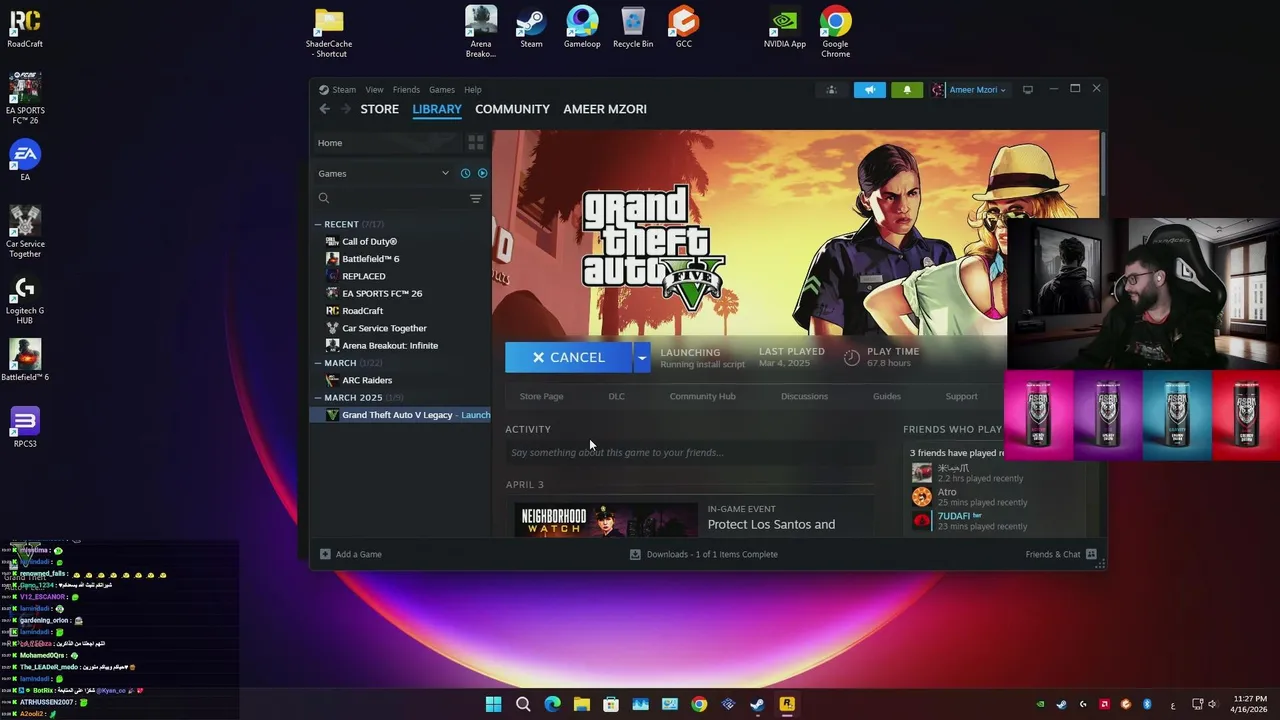Viewport: 1280px width, 720px height.
Task: Select RoadCraft in library list
Action: click(x=362, y=311)
